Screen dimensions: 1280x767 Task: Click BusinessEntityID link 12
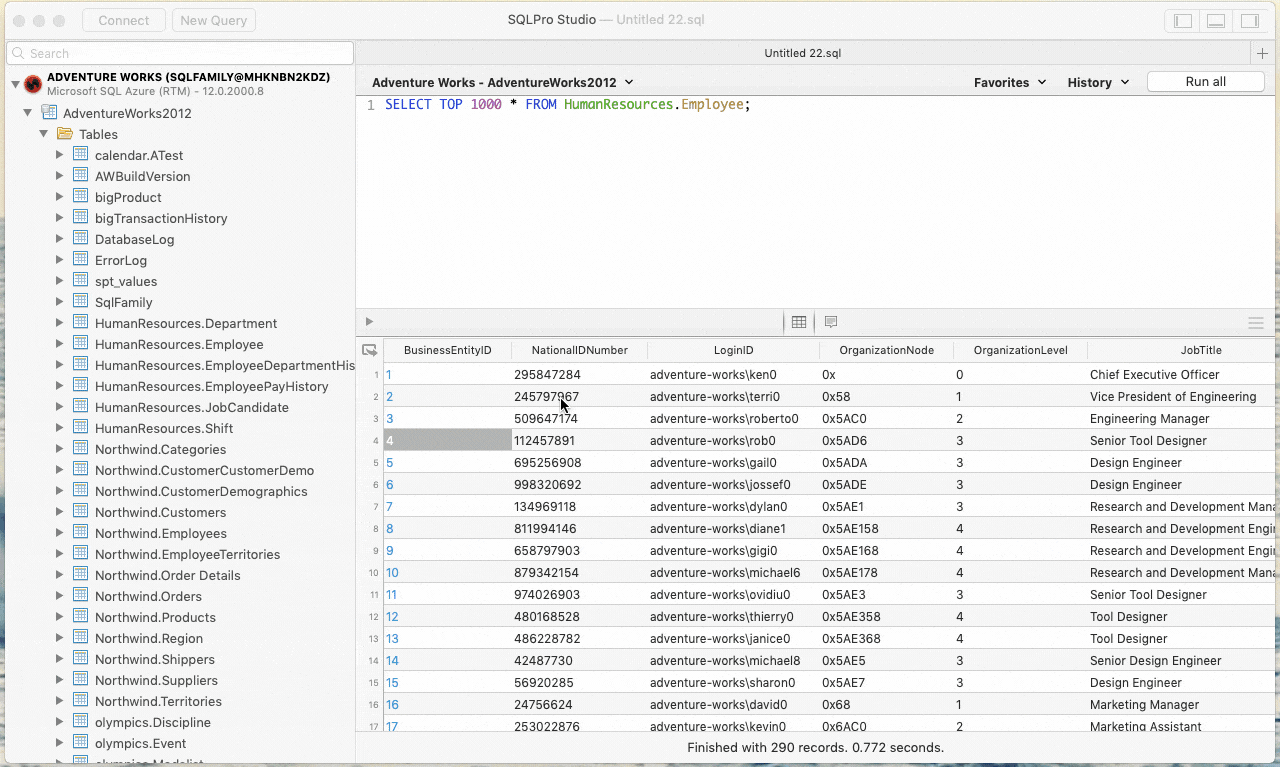(x=392, y=617)
